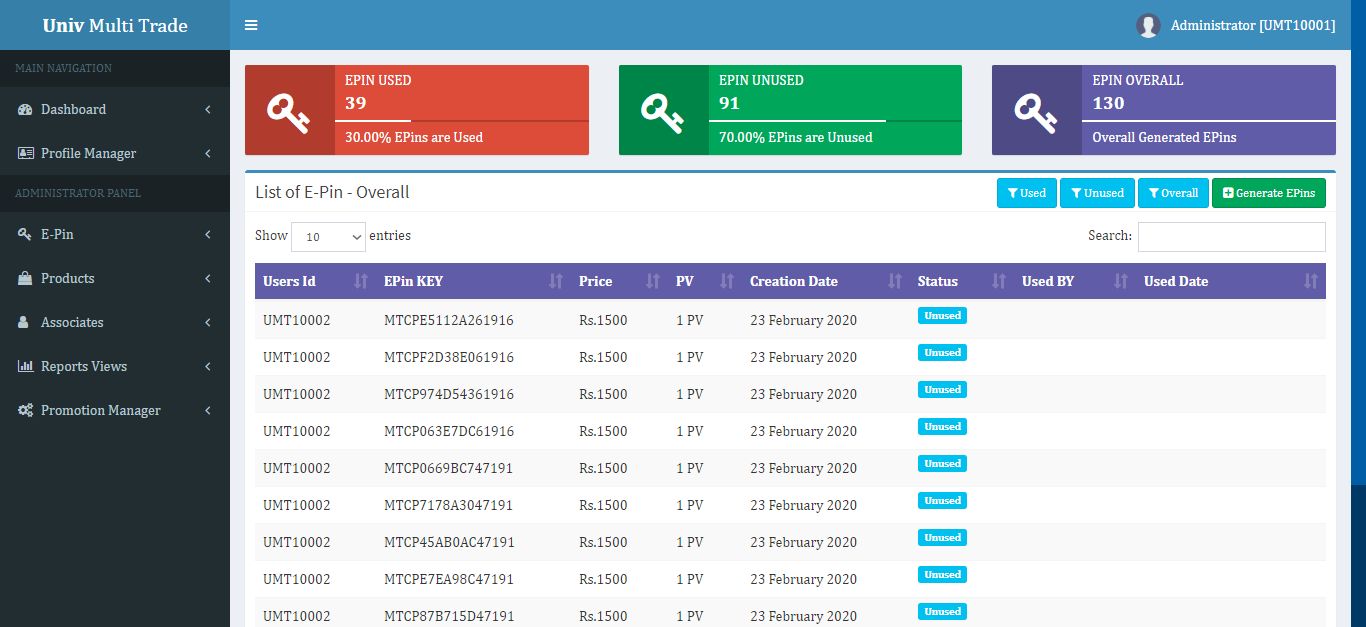Image resolution: width=1366 pixels, height=627 pixels.
Task: Click the key icon on EPIN USED card
Action: point(289,110)
